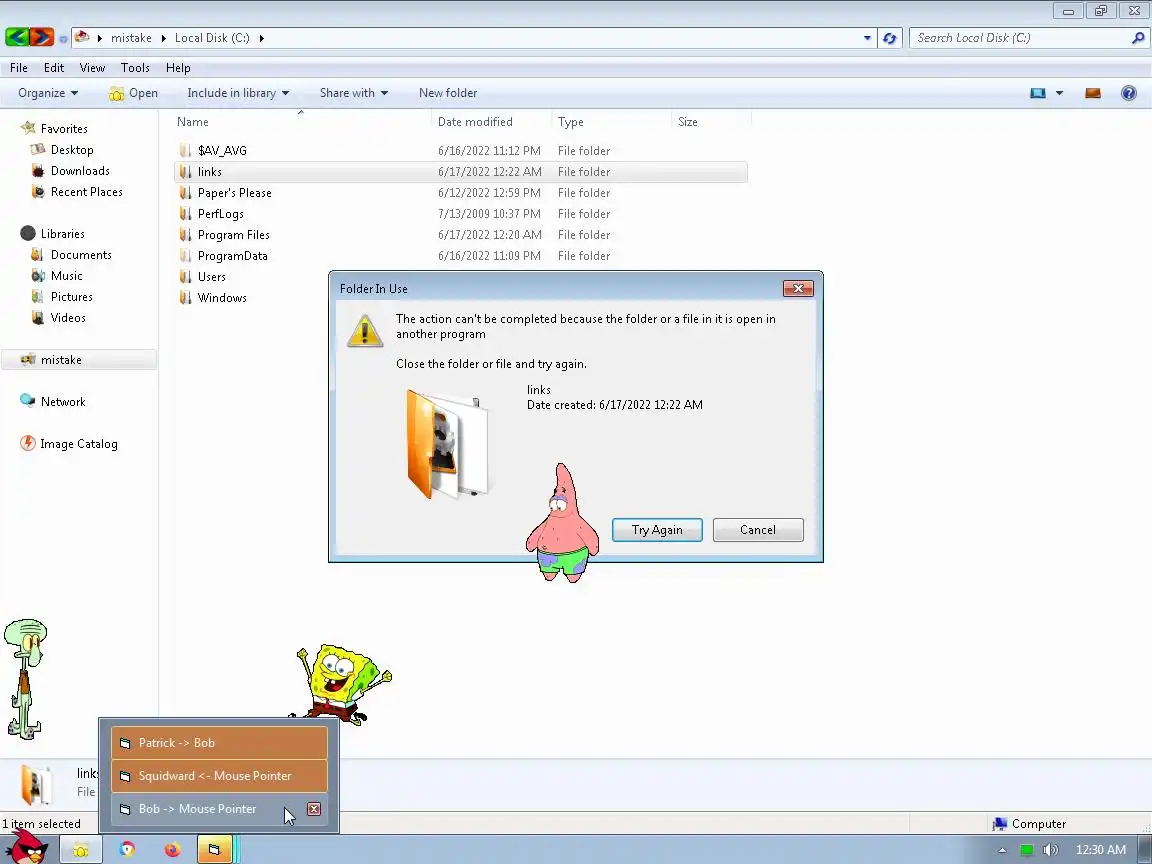1152x864 pixels.
Task: Click the volume speaker tray icon
Action: click(1050, 850)
